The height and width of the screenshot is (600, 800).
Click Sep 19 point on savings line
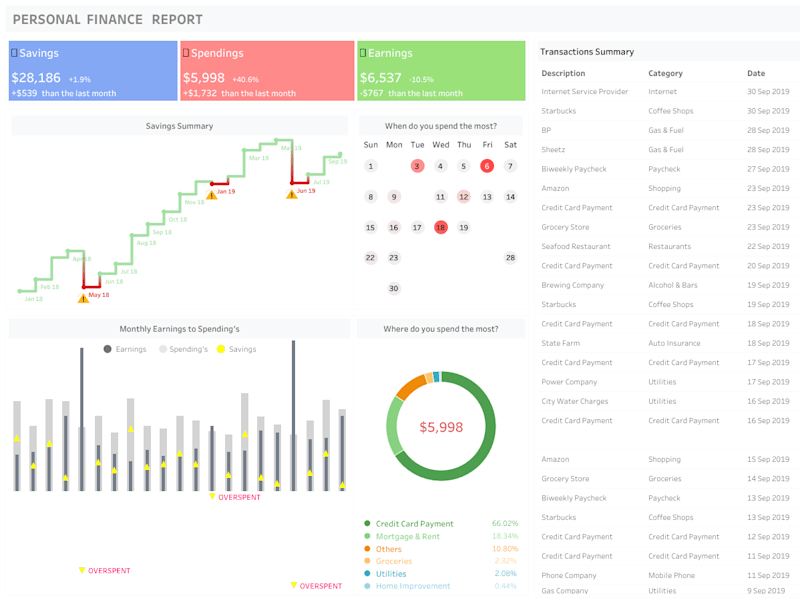[x=340, y=155]
